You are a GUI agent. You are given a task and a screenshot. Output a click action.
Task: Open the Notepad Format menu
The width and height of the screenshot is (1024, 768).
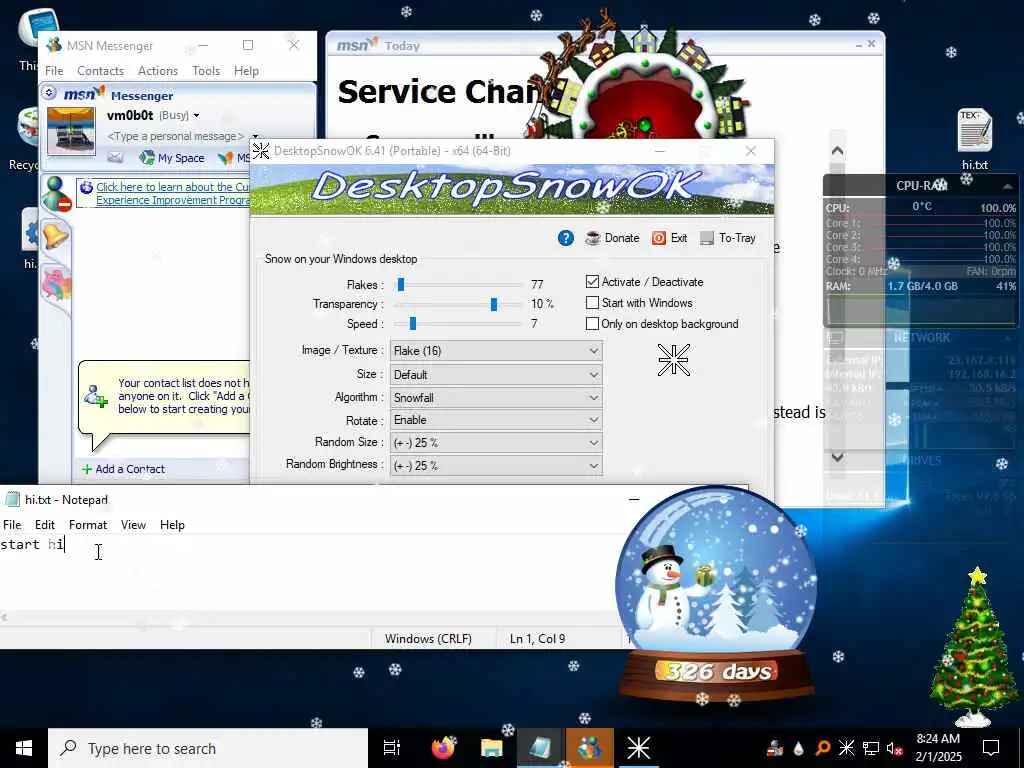(x=88, y=525)
